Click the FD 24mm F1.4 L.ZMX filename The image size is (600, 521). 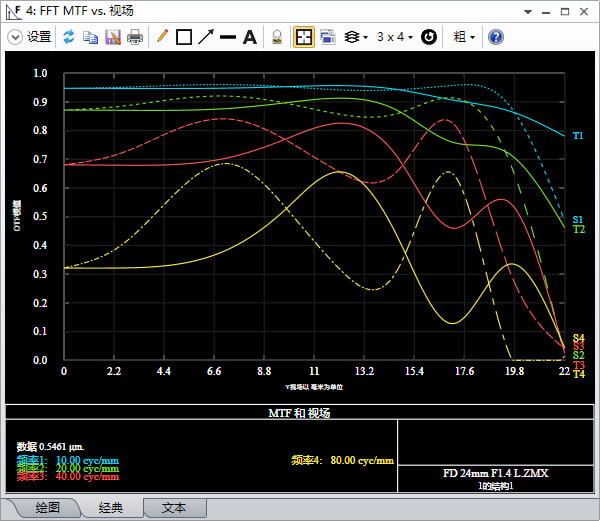(496, 473)
